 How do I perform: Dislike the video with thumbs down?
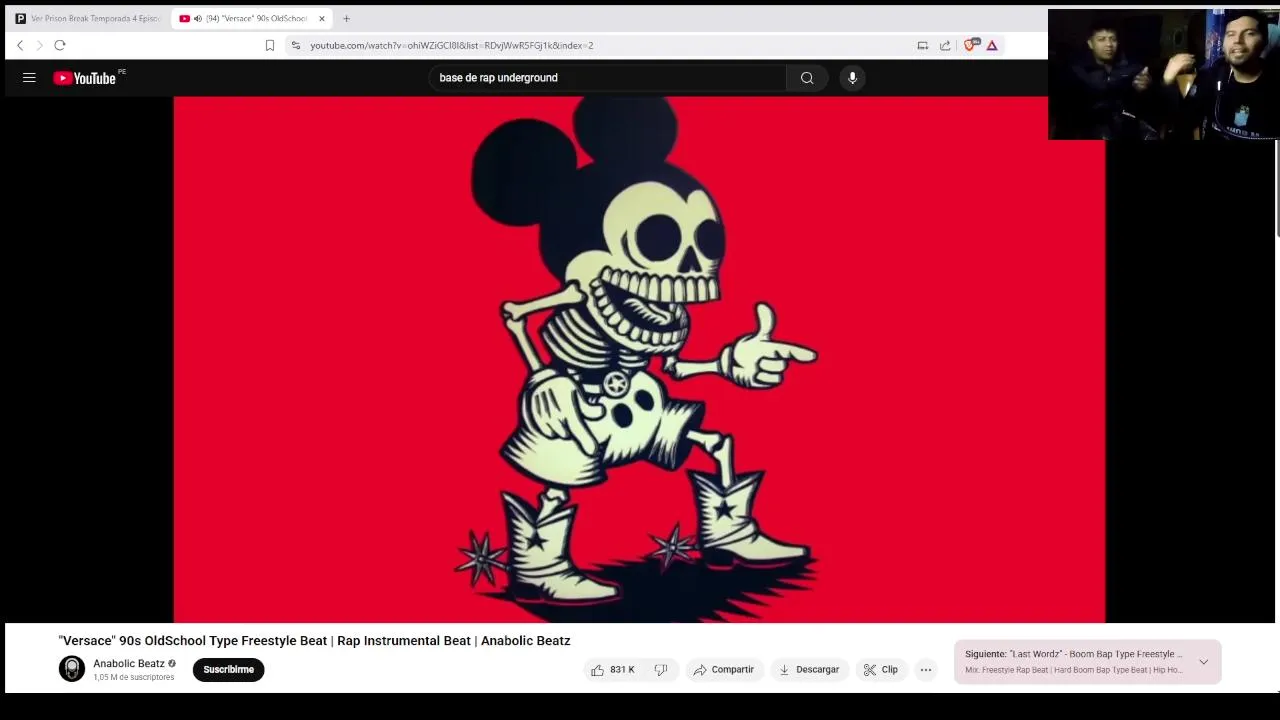pos(660,670)
